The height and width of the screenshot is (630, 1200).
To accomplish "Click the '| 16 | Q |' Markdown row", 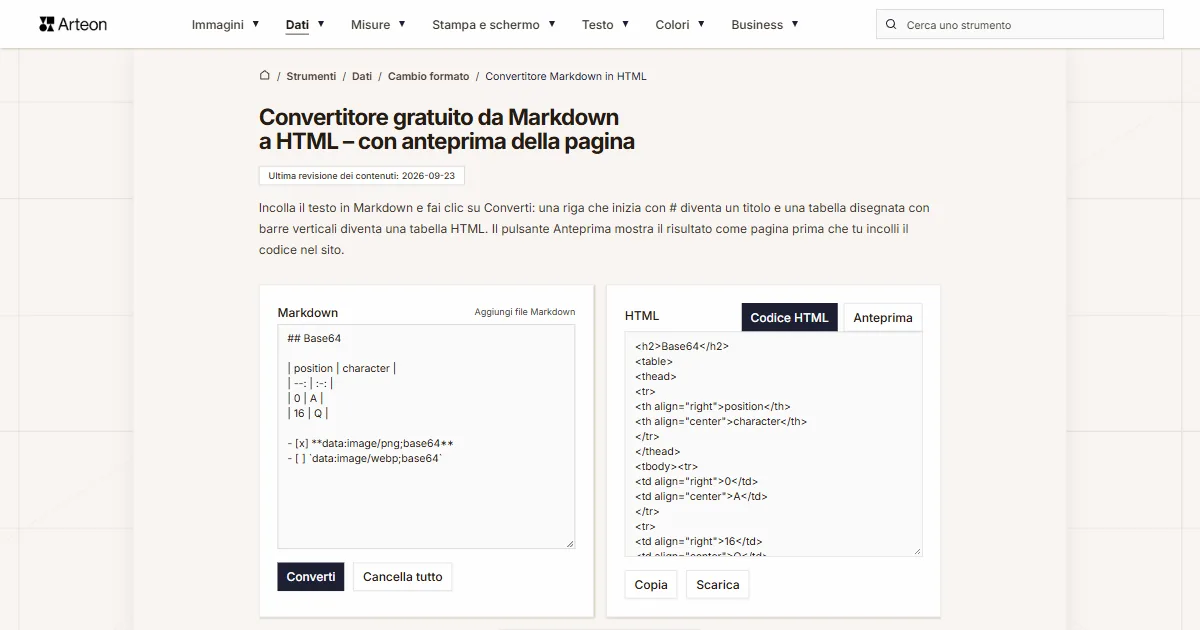I will point(308,413).
